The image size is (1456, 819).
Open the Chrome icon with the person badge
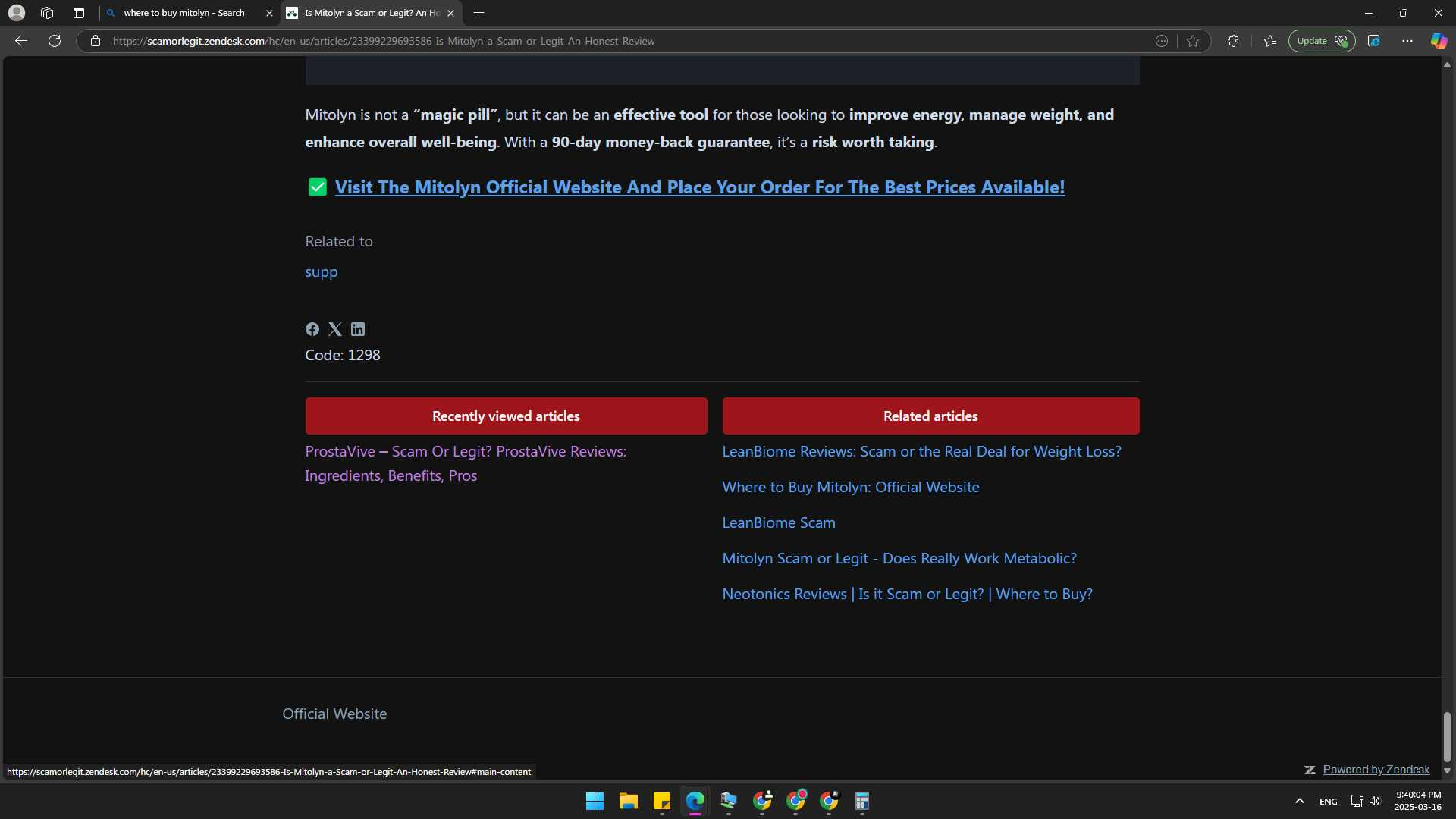coord(762,801)
